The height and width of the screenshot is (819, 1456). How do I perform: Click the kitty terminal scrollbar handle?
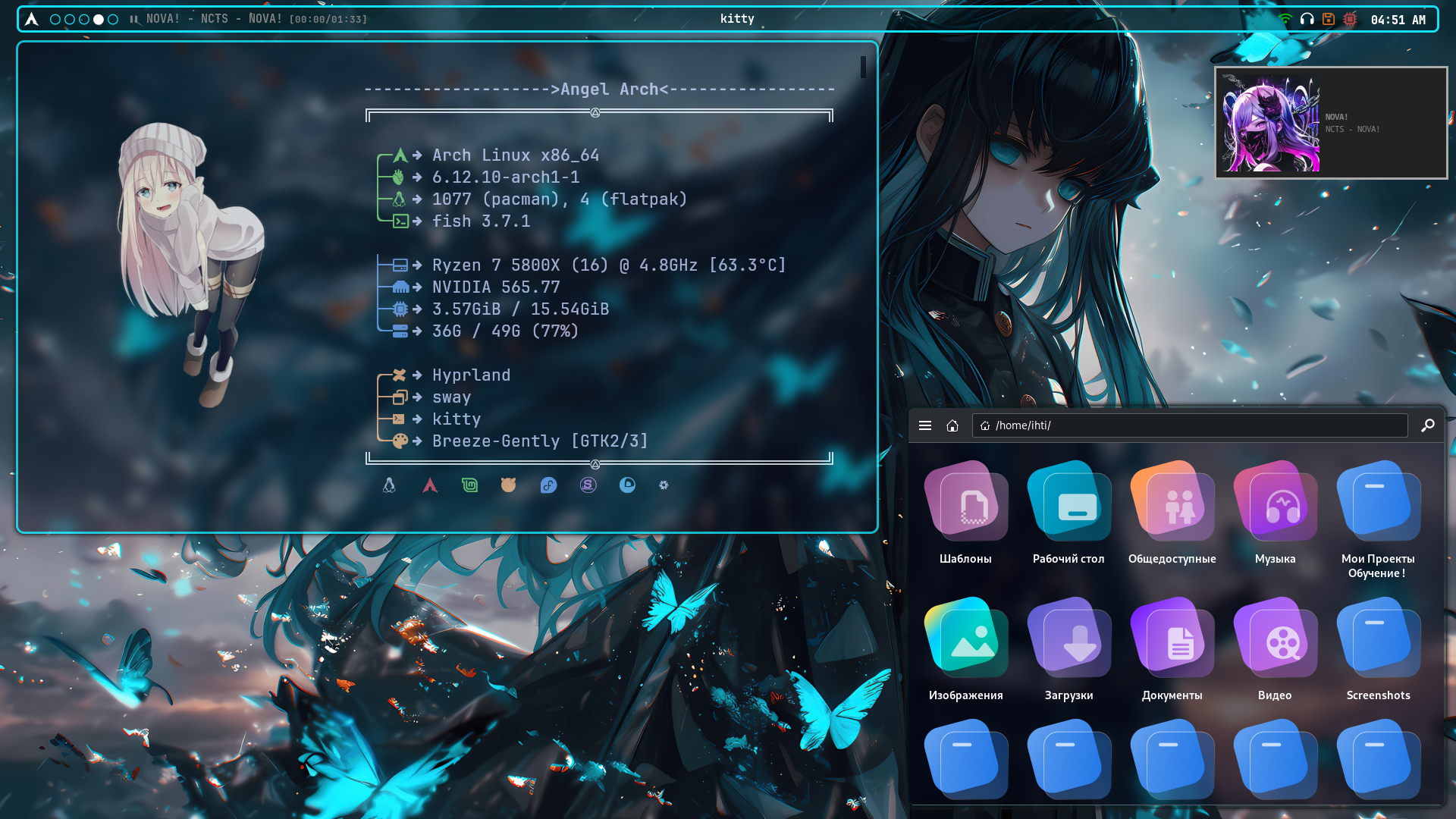pyautogui.click(x=863, y=67)
